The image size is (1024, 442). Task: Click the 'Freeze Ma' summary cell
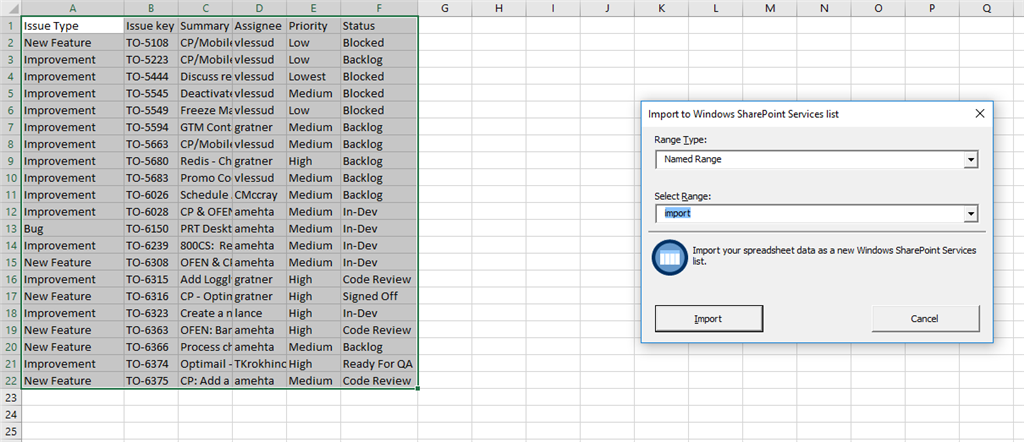[205, 110]
